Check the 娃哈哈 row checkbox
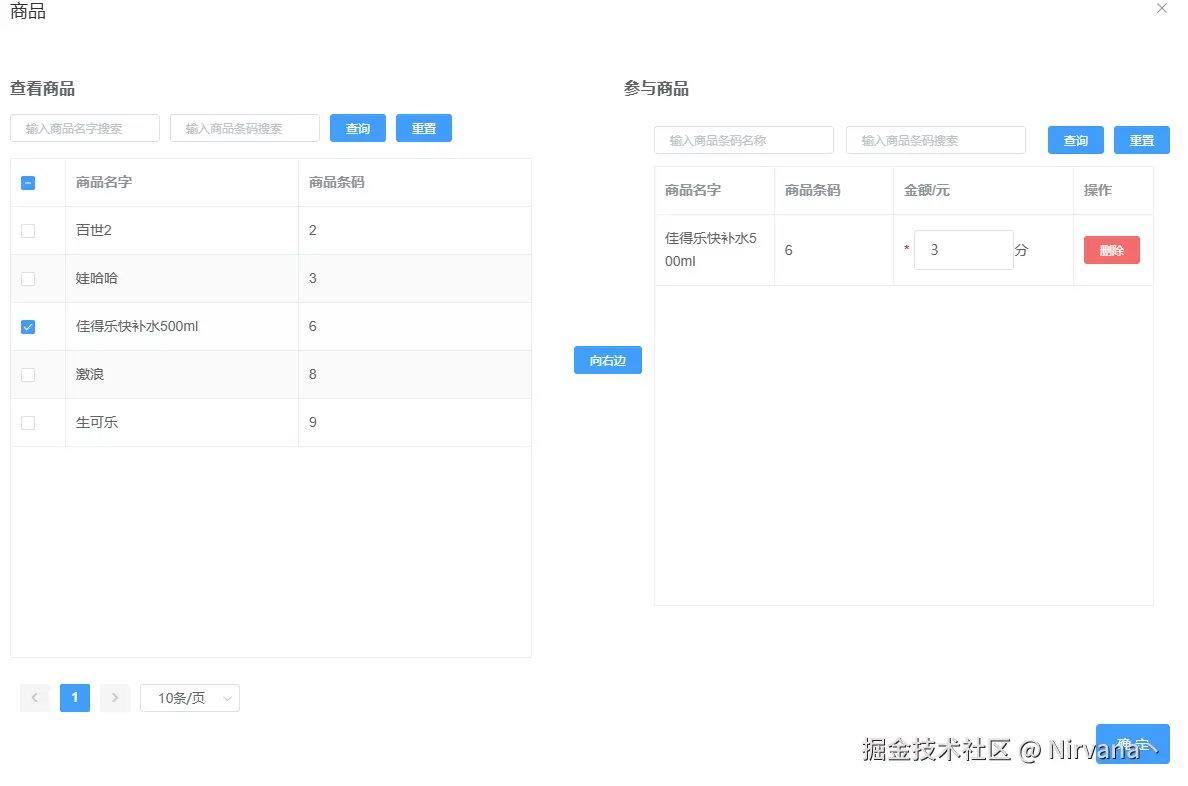 (28, 279)
